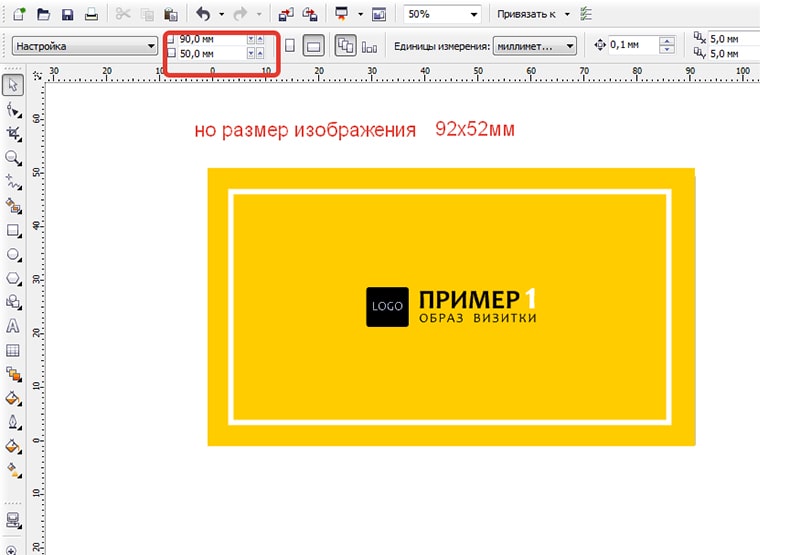The width and height of the screenshot is (790, 555).
Task: Decrease the nudge offset with down arrow
Action: (x=667, y=49)
